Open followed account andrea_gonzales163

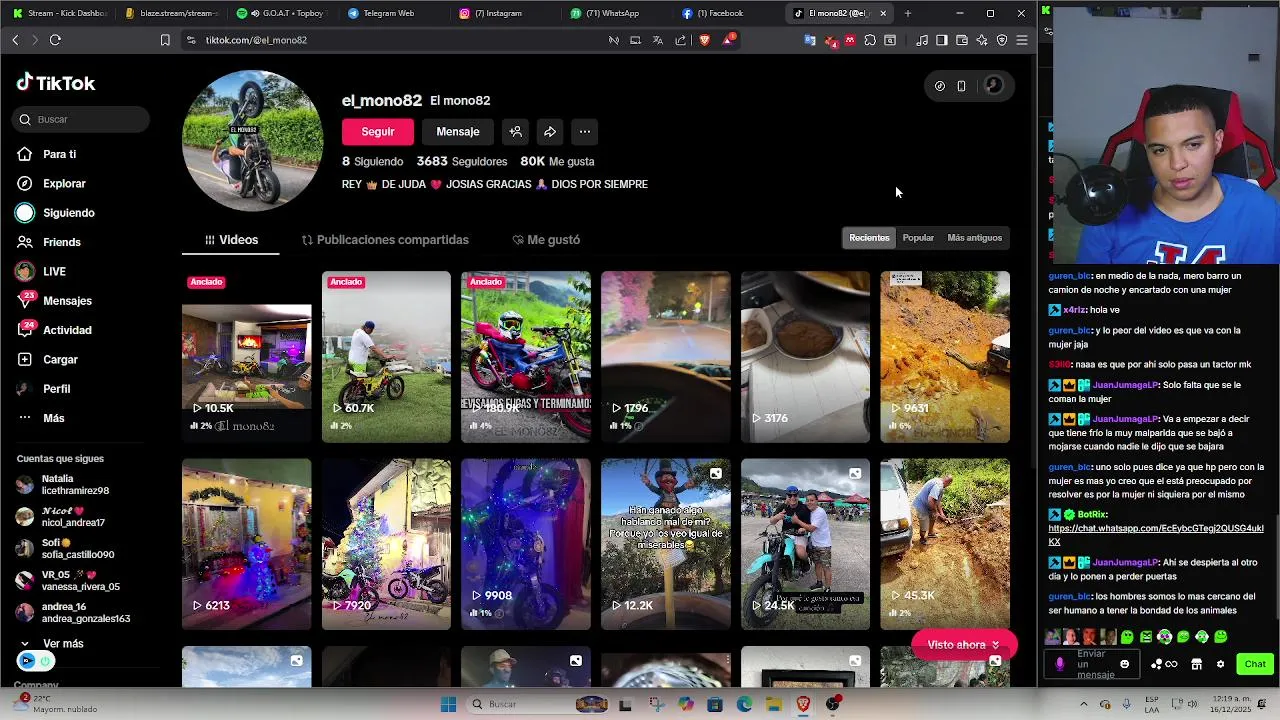(73, 613)
